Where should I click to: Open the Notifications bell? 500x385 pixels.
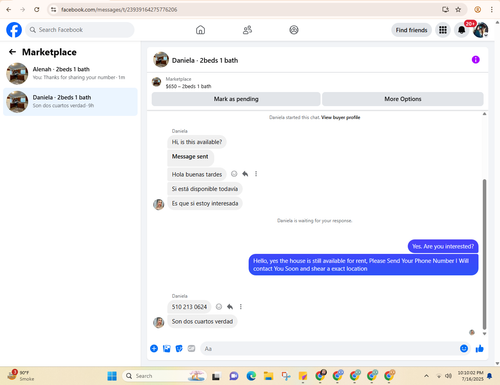click(462, 30)
